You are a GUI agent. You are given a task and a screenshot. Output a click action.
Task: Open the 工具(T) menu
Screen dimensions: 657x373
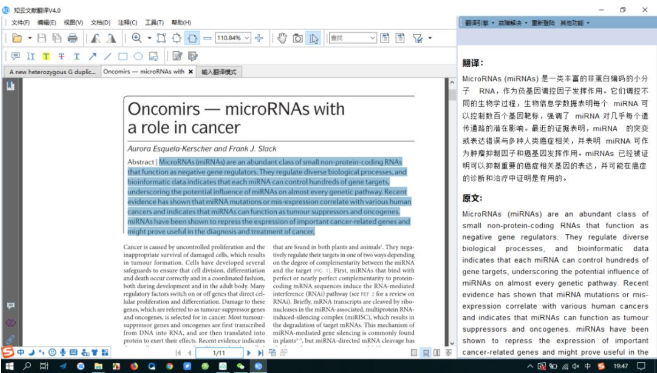tap(154, 23)
